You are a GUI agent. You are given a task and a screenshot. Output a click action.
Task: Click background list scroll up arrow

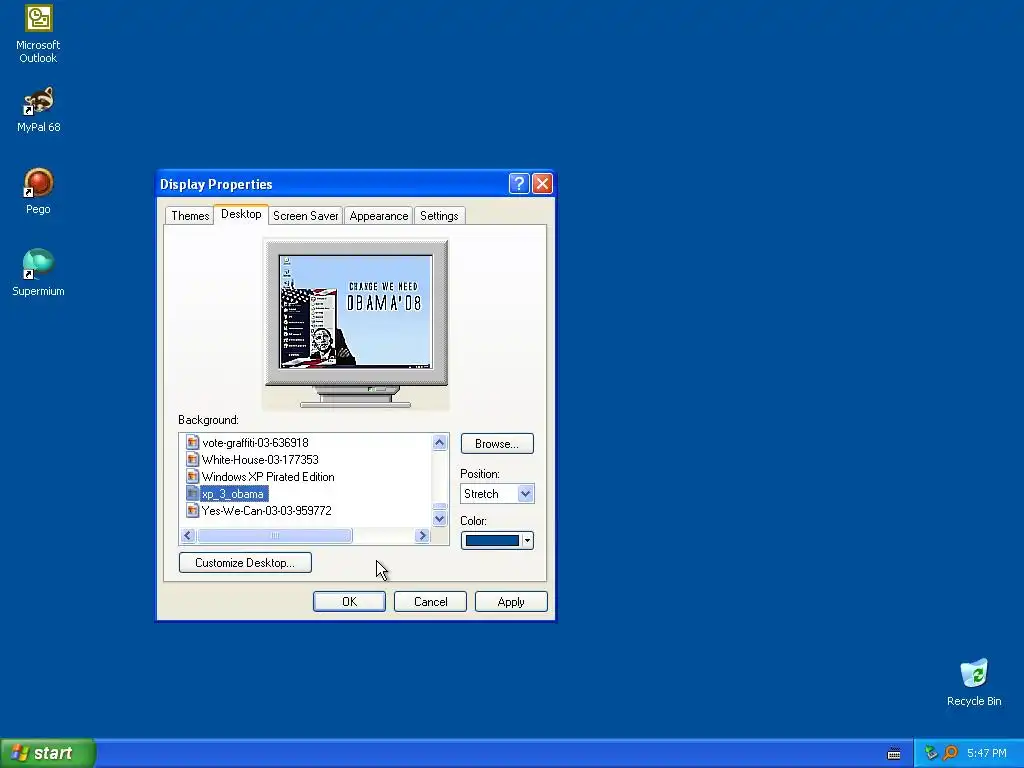point(440,443)
